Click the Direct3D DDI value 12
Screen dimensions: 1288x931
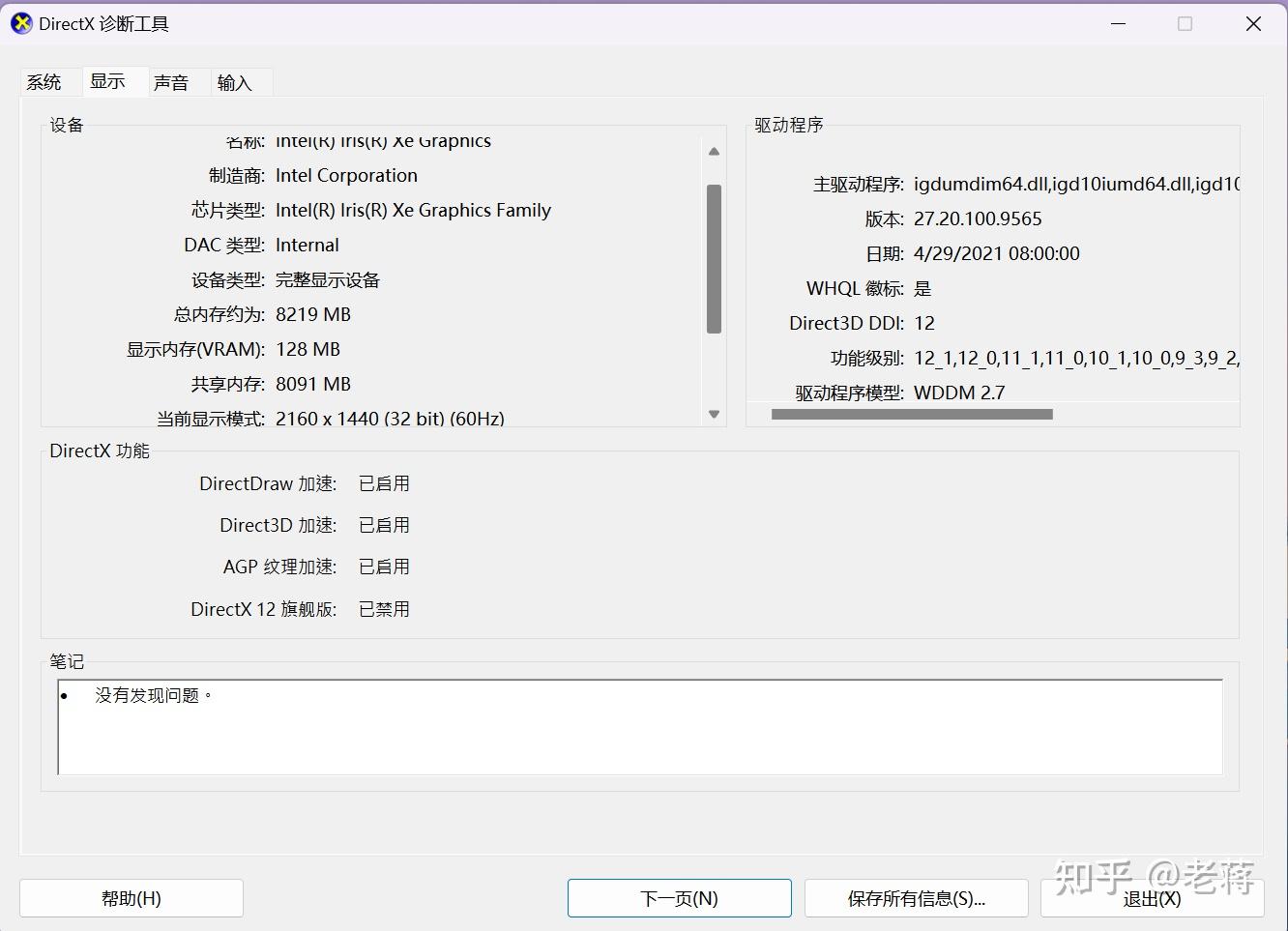(924, 323)
